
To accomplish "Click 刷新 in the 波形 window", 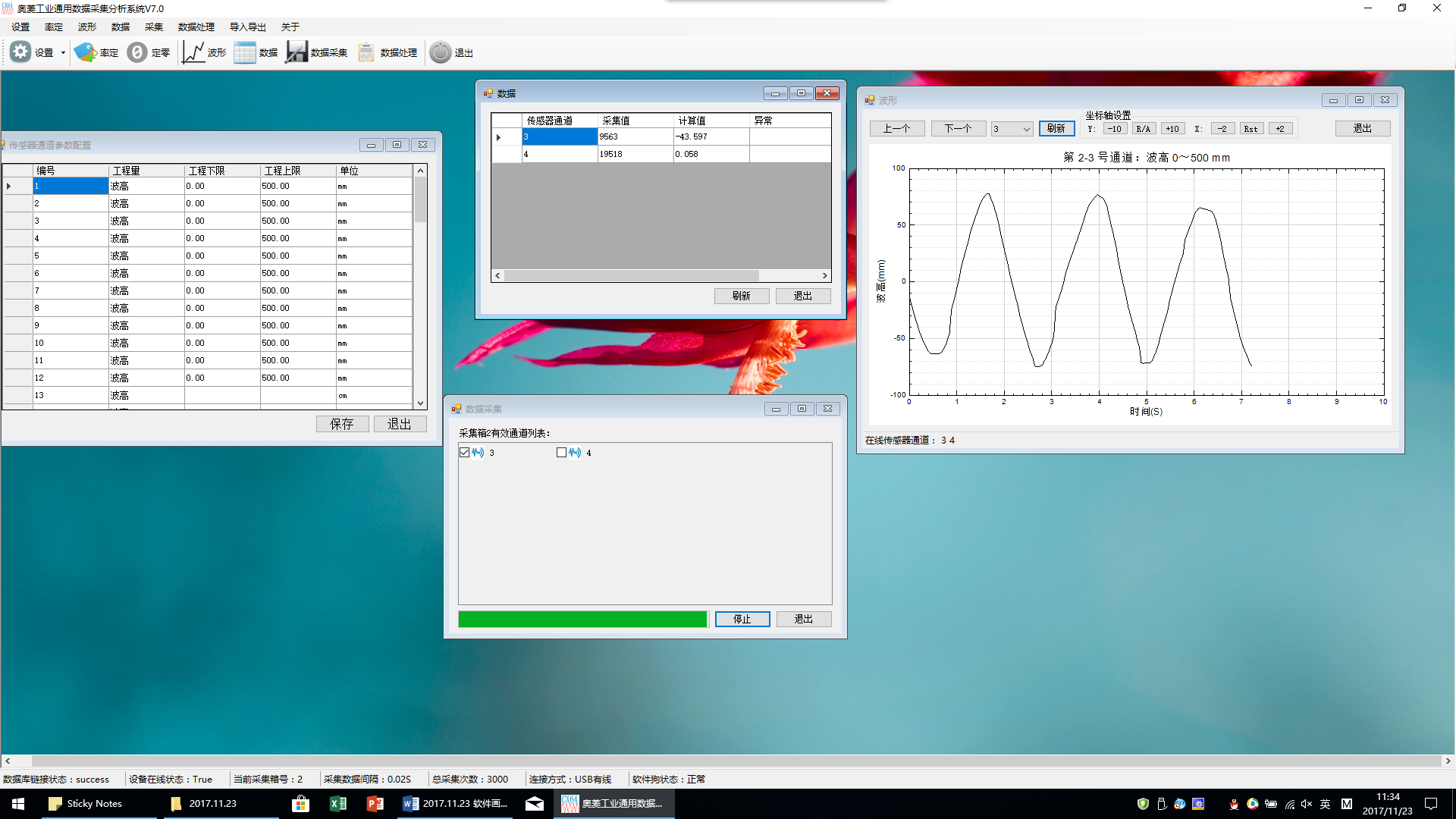I will [1056, 129].
